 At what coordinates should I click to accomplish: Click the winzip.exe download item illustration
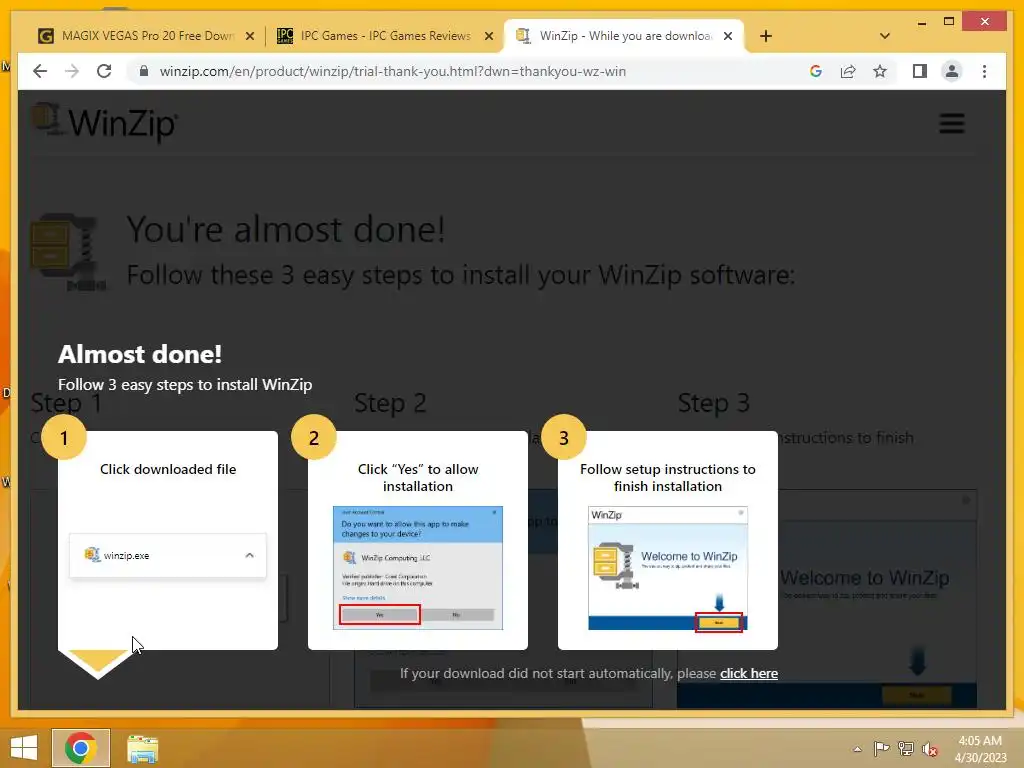[x=168, y=555]
